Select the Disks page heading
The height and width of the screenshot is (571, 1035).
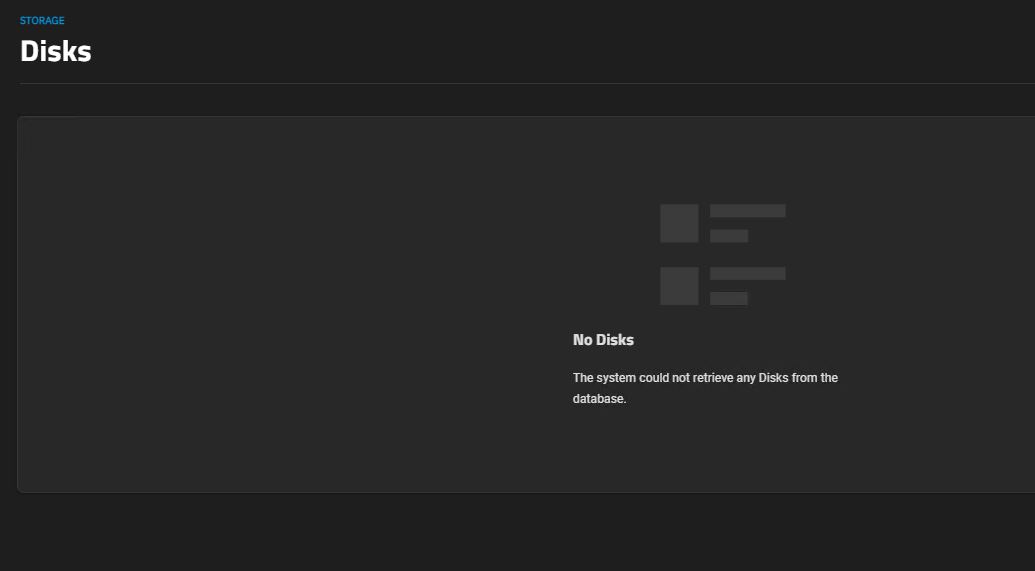click(55, 51)
